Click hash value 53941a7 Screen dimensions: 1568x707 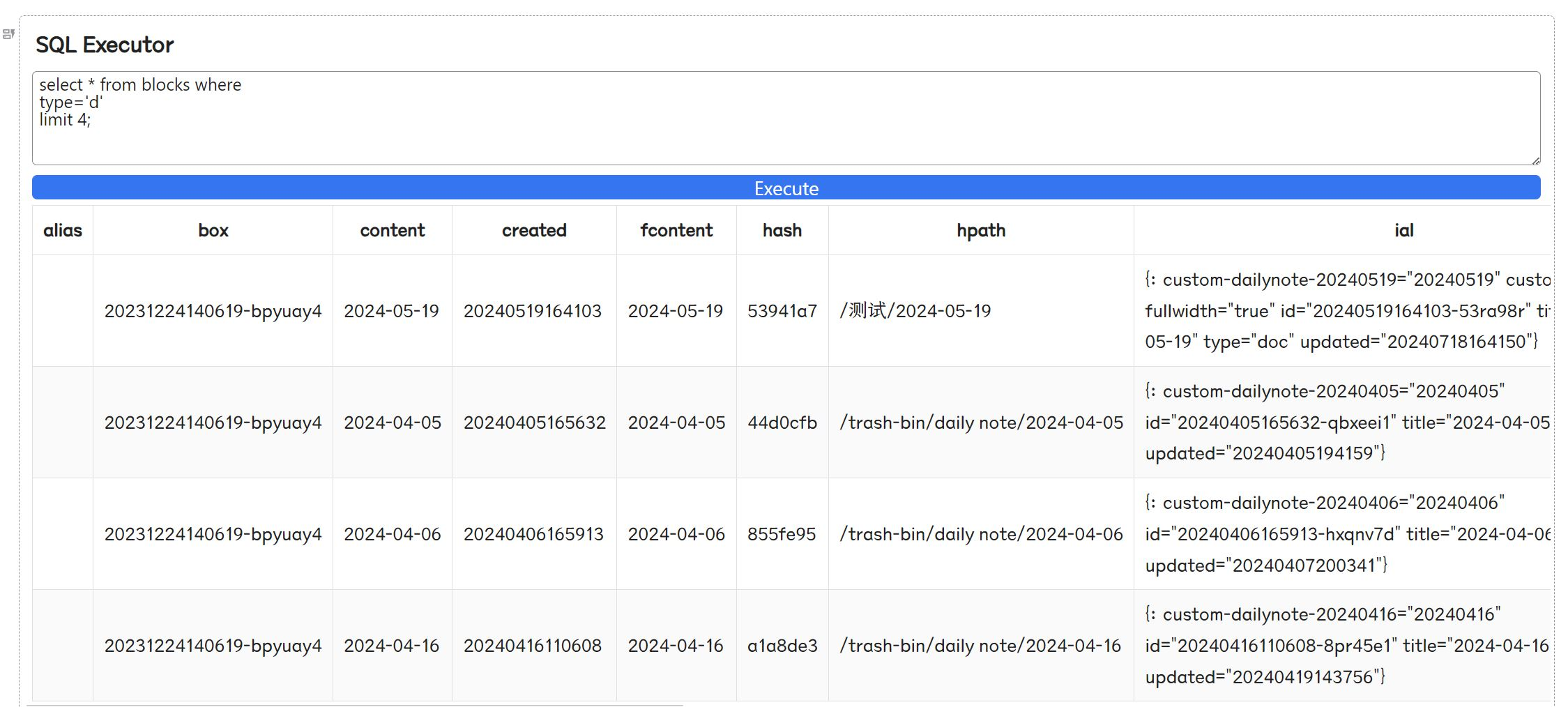coord(782,311)
